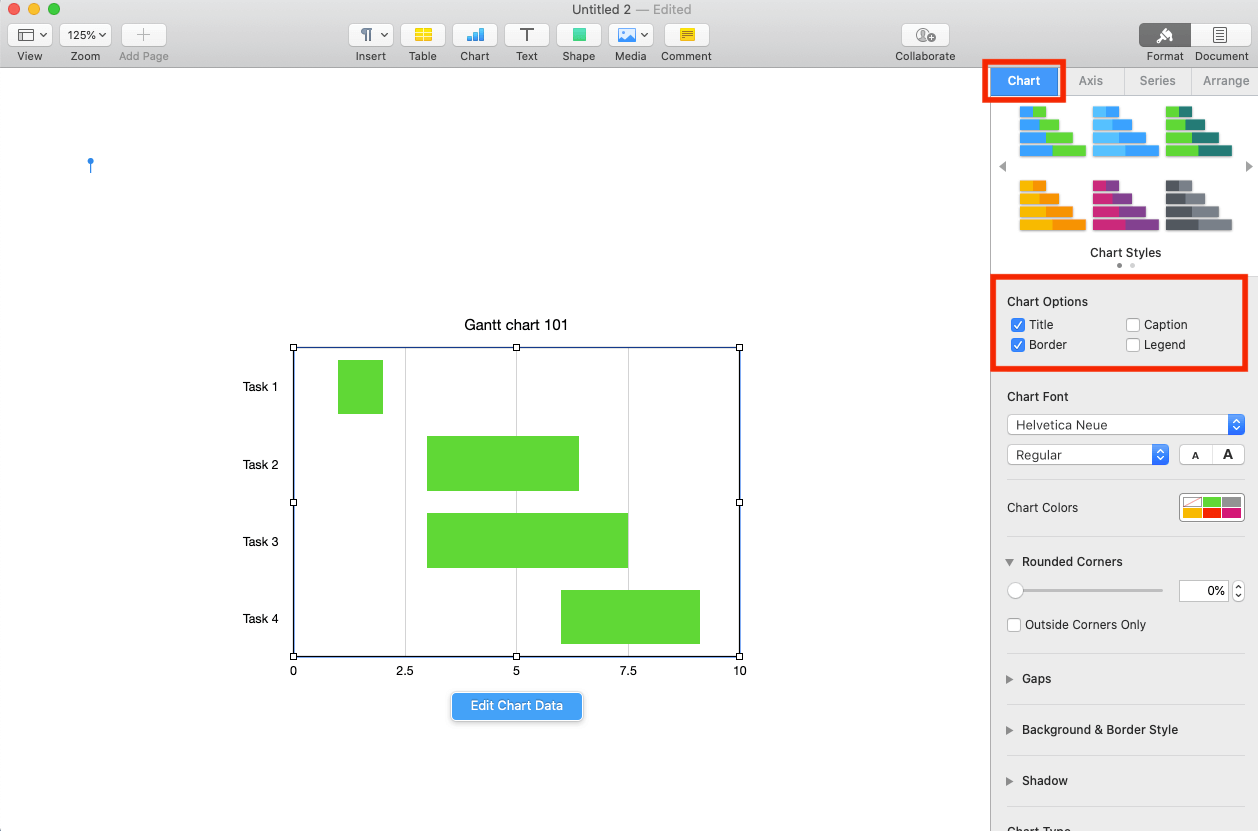The height and width of the screenshot is (831, 1258).
Task: Open the Helvetica Neue font dropdown
Action: tap(1124, 424)
